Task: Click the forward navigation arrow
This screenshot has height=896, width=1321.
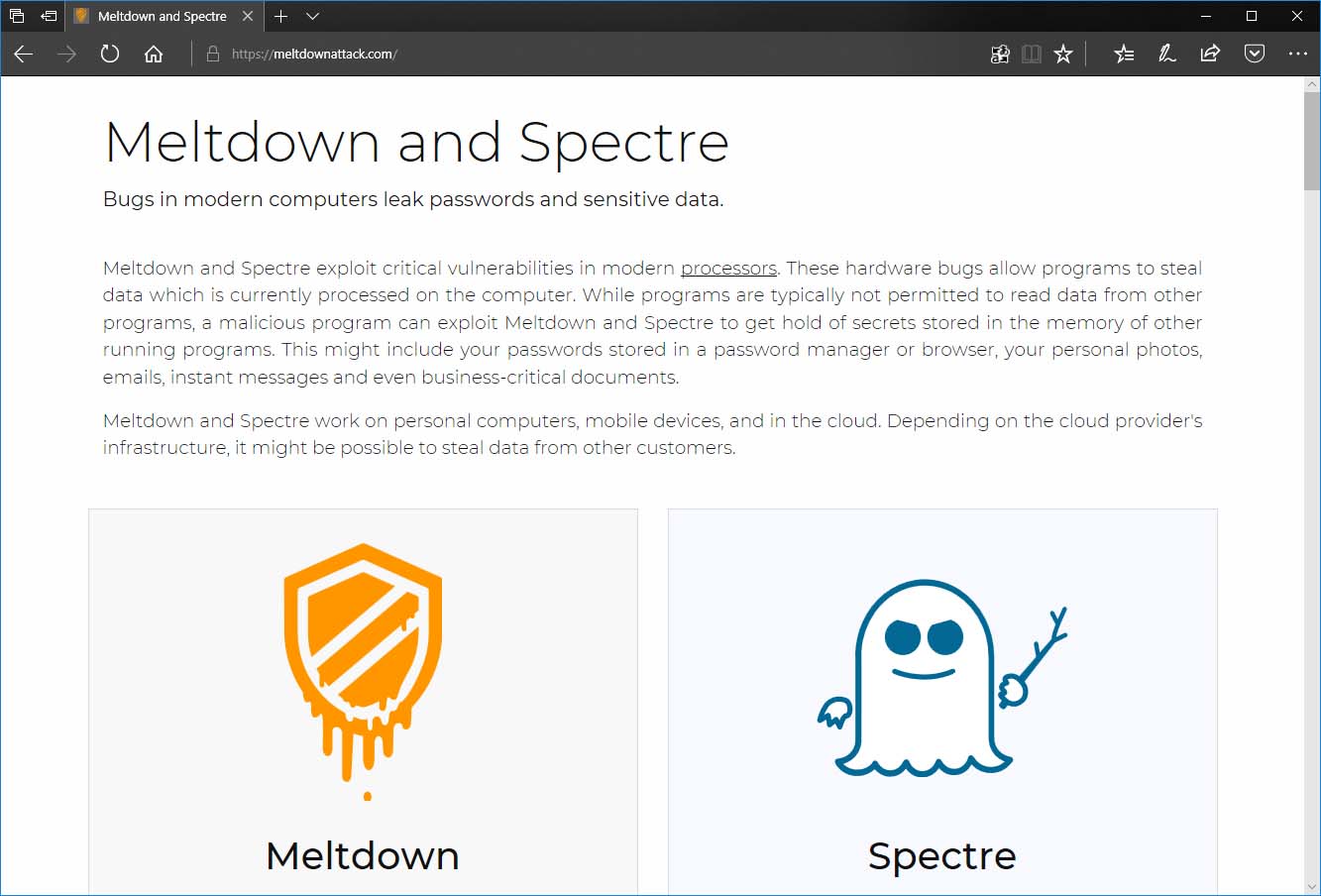Action: click(67, 55)
